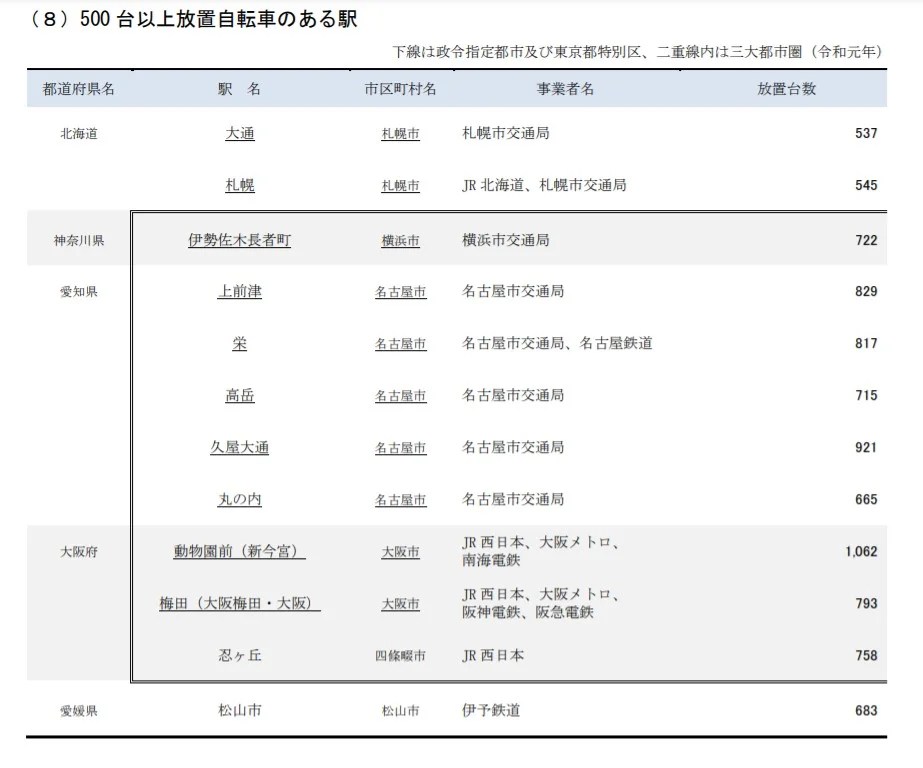Screen dimensions: 923x768
Task: Click the count value '817'
Action: point(866,344)
